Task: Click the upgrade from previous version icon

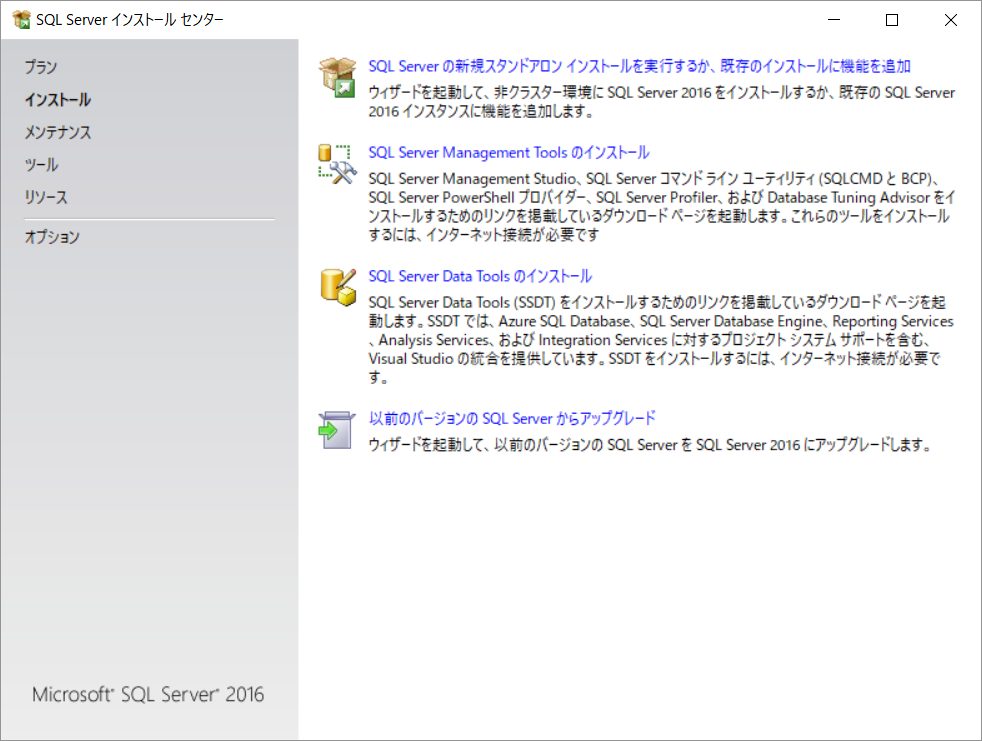Action: pos(337,430)
